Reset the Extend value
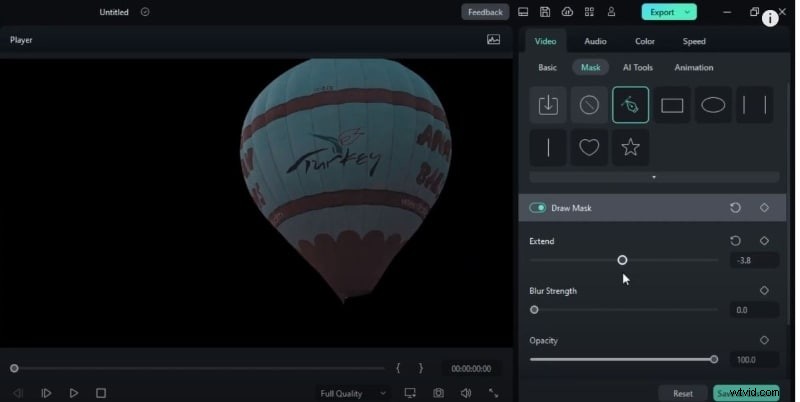 click(x=735, y=241)
